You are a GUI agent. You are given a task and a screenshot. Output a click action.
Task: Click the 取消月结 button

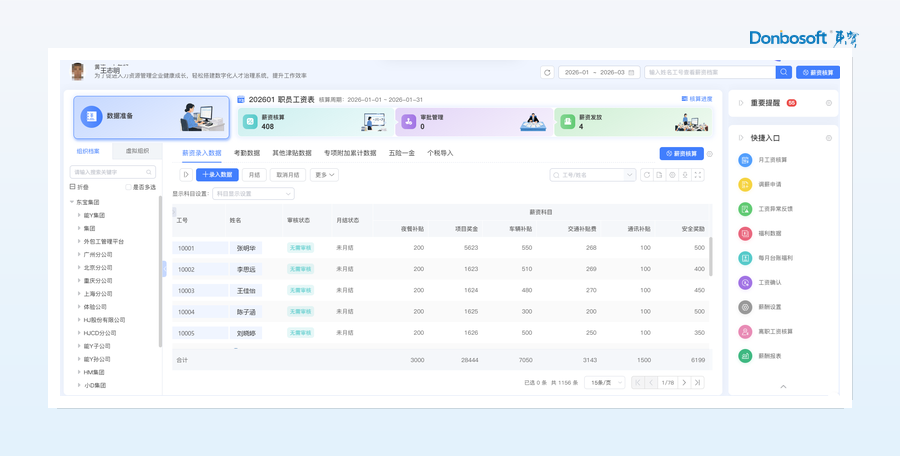[288, 175]
